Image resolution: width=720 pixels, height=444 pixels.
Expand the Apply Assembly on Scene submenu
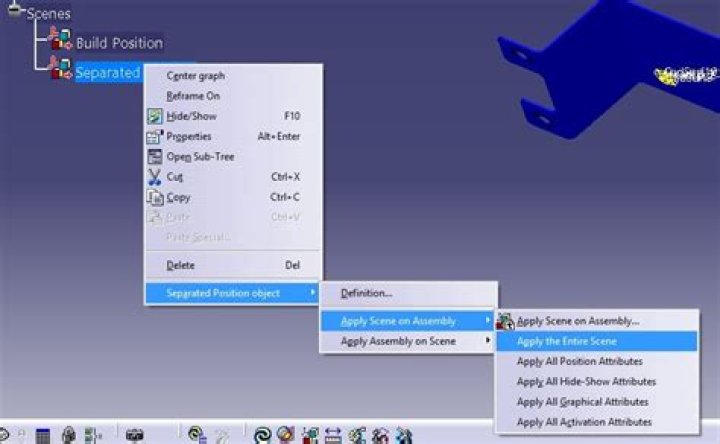click(x=407, y=341)
